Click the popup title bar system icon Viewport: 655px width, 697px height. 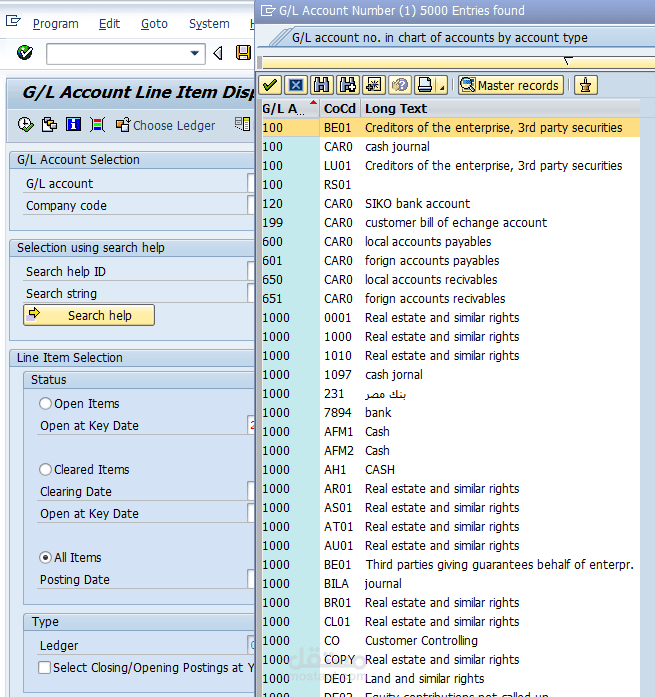(268, 10)
